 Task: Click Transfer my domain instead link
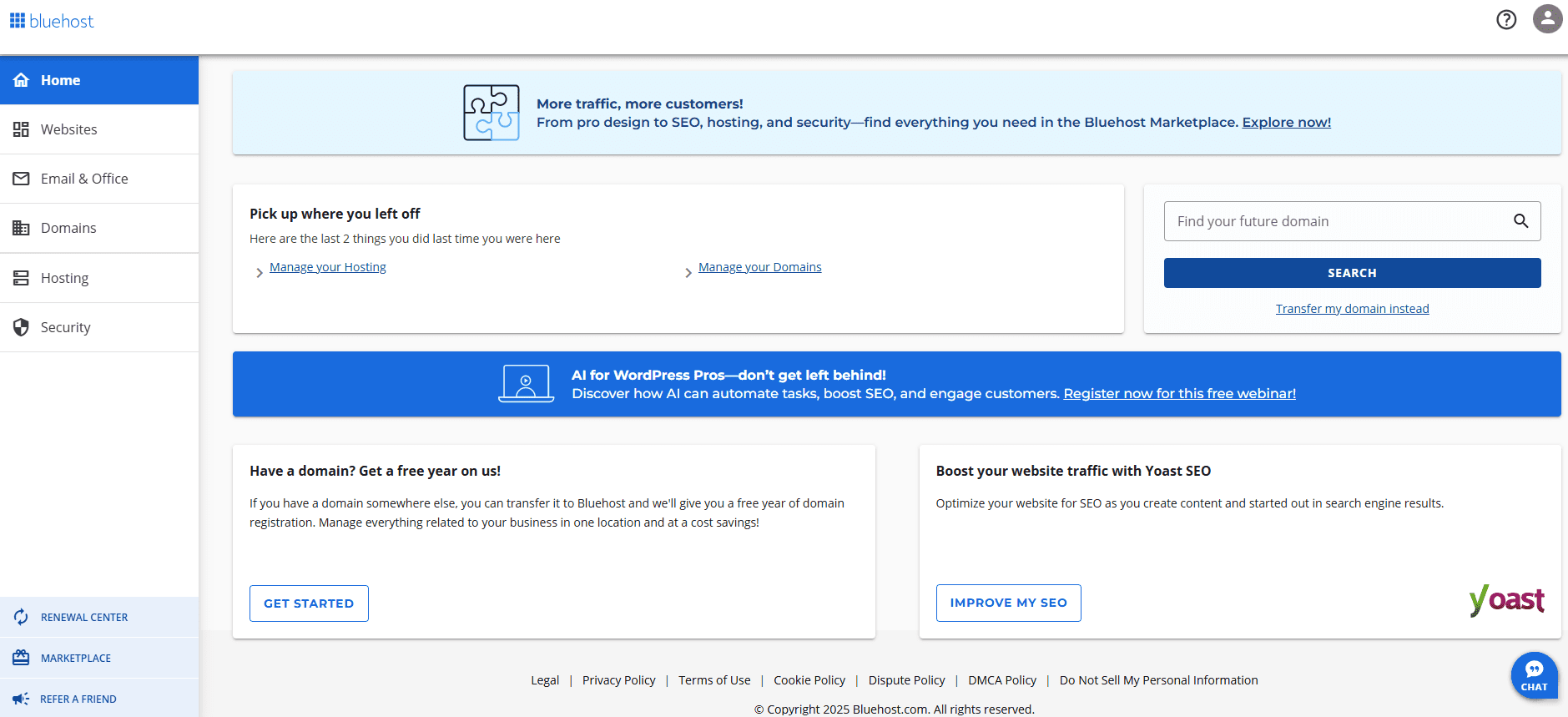coord(1352,309)
